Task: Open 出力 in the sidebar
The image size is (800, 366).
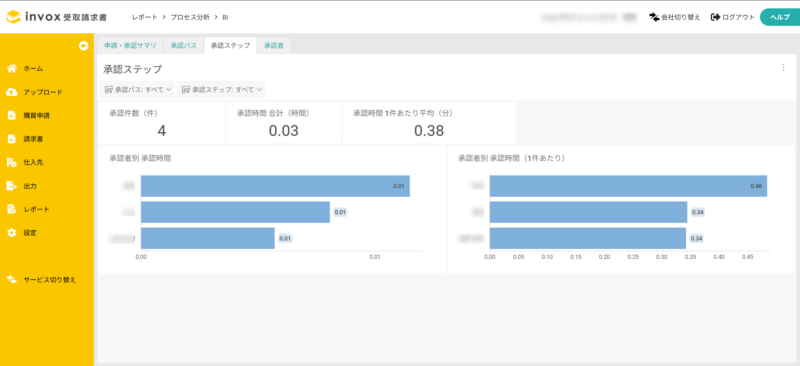Action: click(x=30, y=186)
